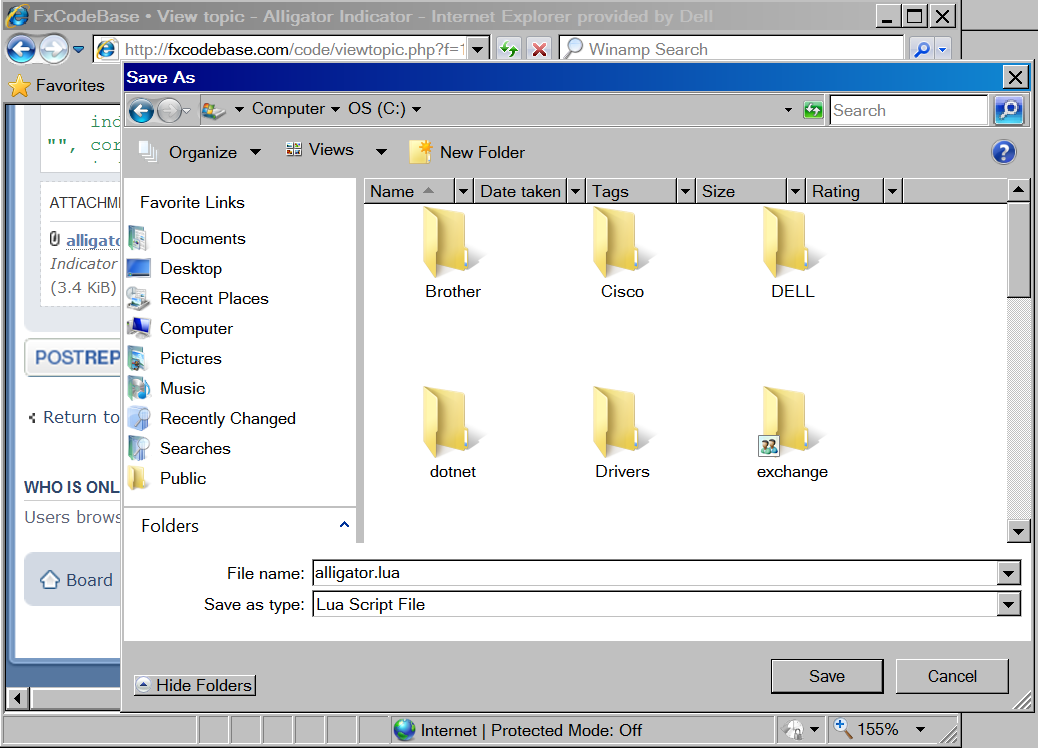Screen dimensions: 1038x748
Task: Open the Drivers folder
Action: pyautogui.click(x=622, y=433)
